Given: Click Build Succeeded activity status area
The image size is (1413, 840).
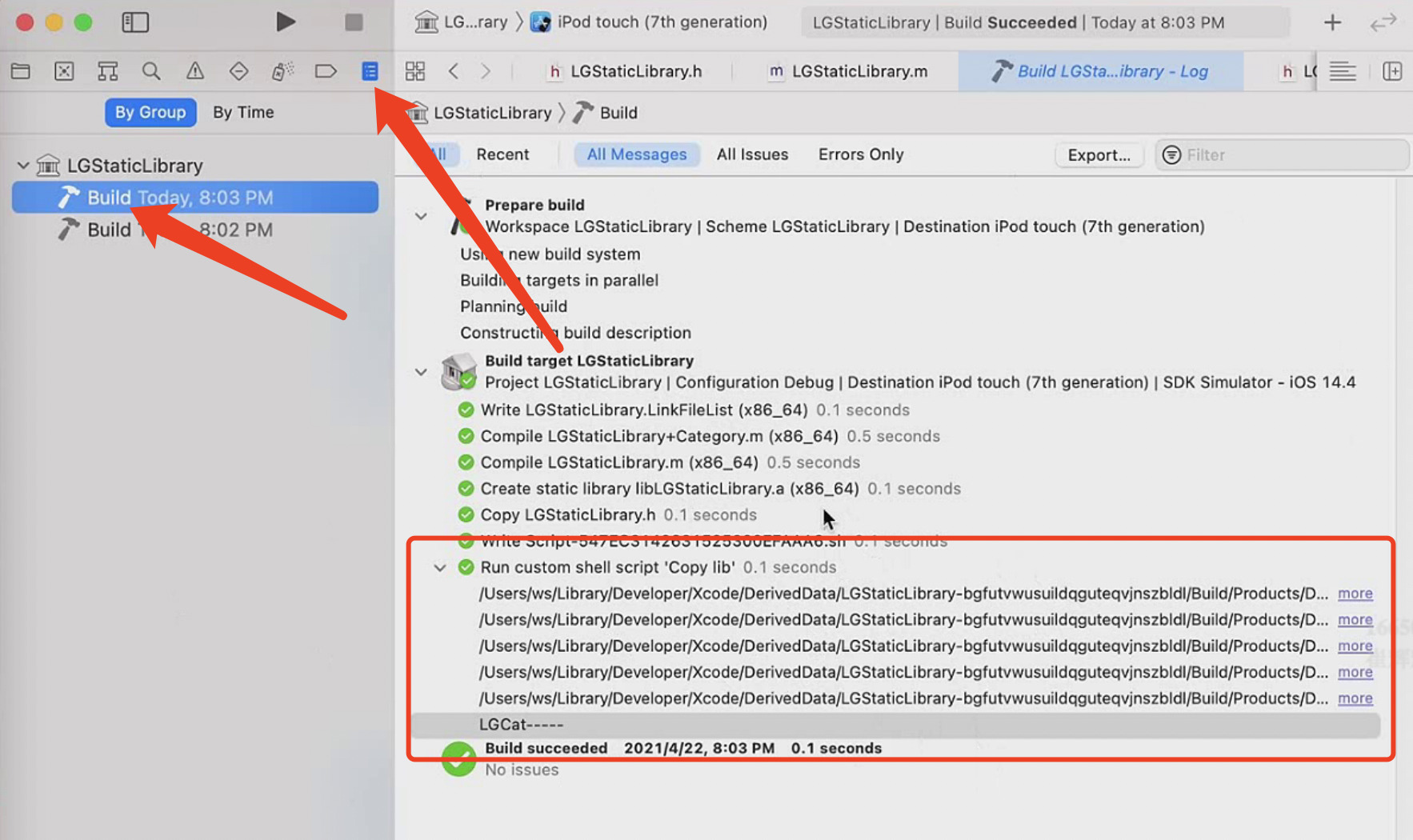Looking at the screenshot, I should coord(1045,22).
